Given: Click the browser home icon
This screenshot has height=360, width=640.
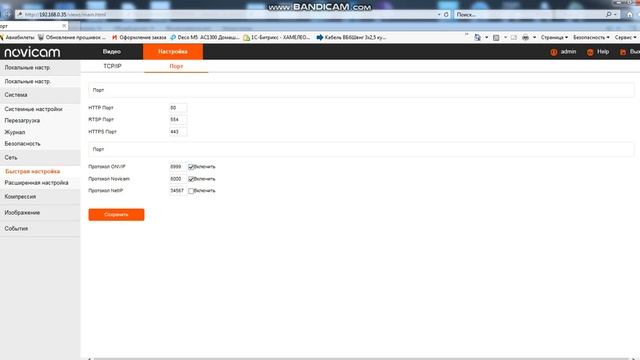Looking at the screenshot, I should click(630, 14).
